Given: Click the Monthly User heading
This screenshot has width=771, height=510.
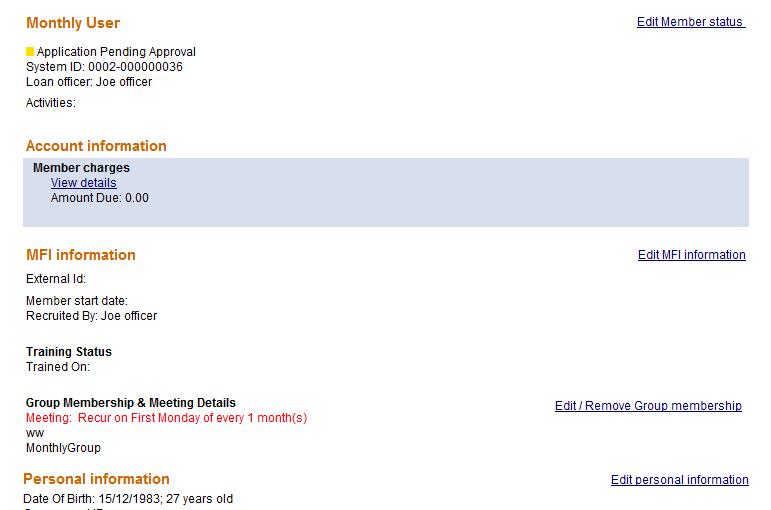Looking at the screenshot, I should pos(73,23).
